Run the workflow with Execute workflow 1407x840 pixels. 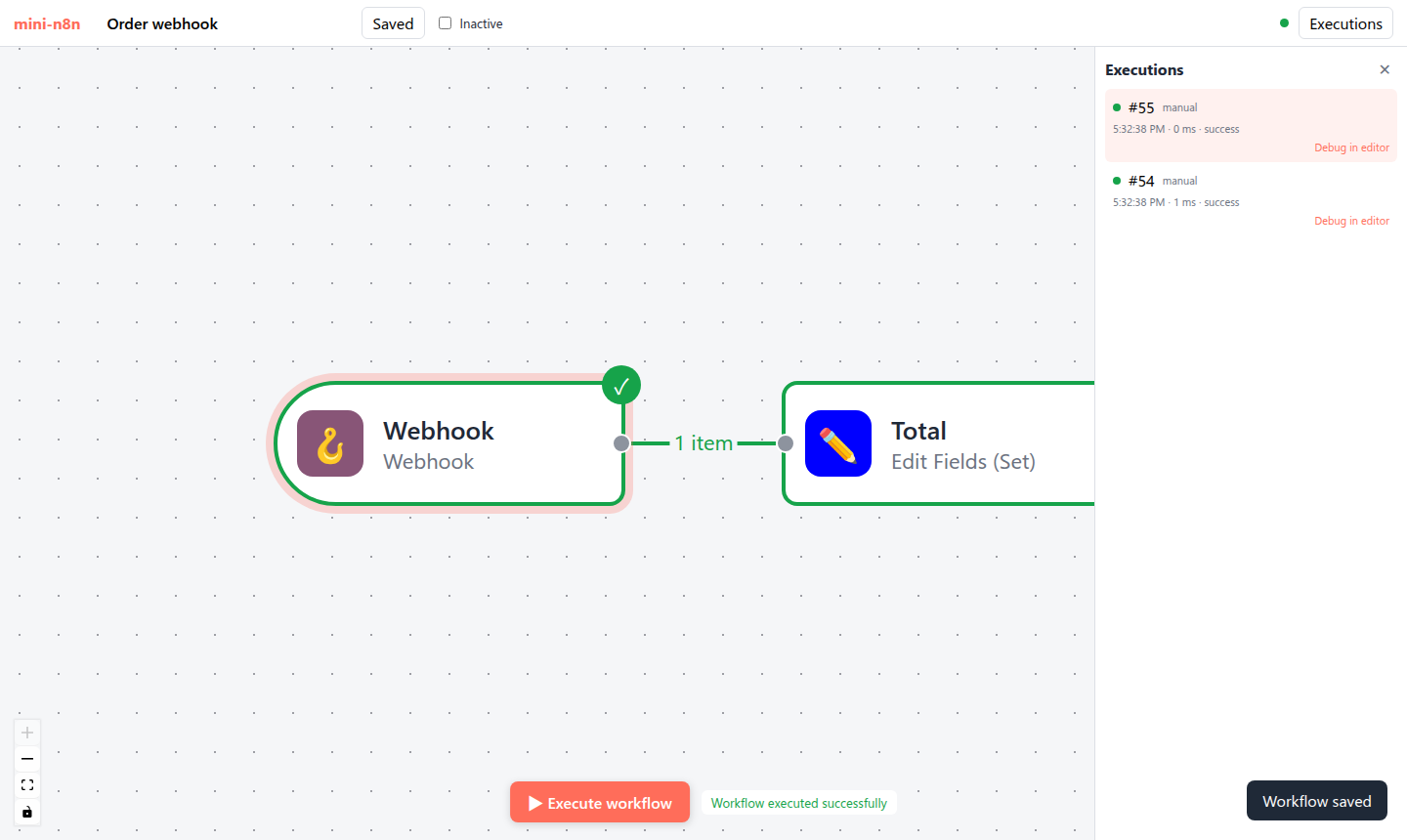(x=600, y=803)
